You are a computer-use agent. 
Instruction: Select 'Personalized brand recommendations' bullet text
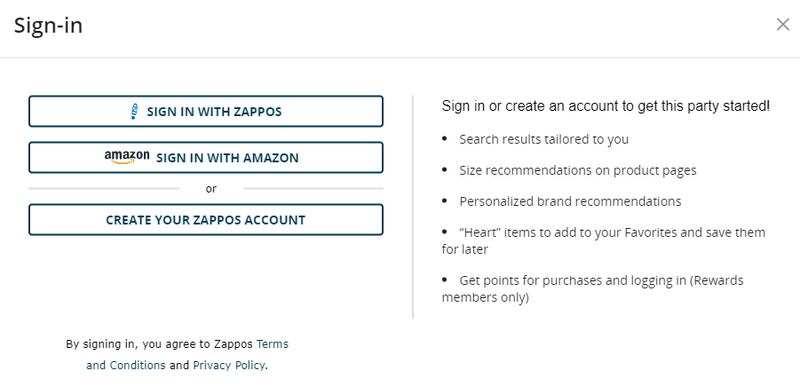[570, 201]
